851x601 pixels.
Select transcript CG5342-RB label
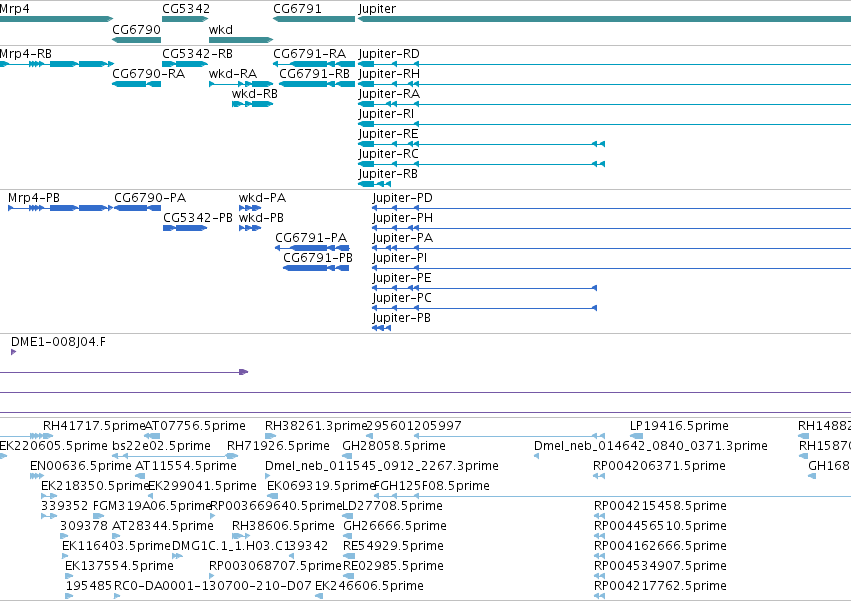198,54
